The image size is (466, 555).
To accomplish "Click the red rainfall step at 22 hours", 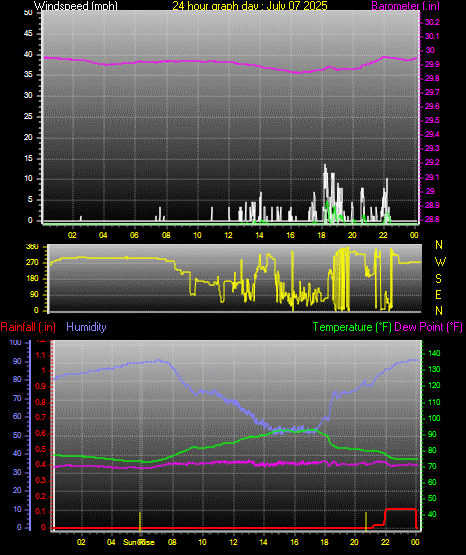I will [x=385, y=517].
